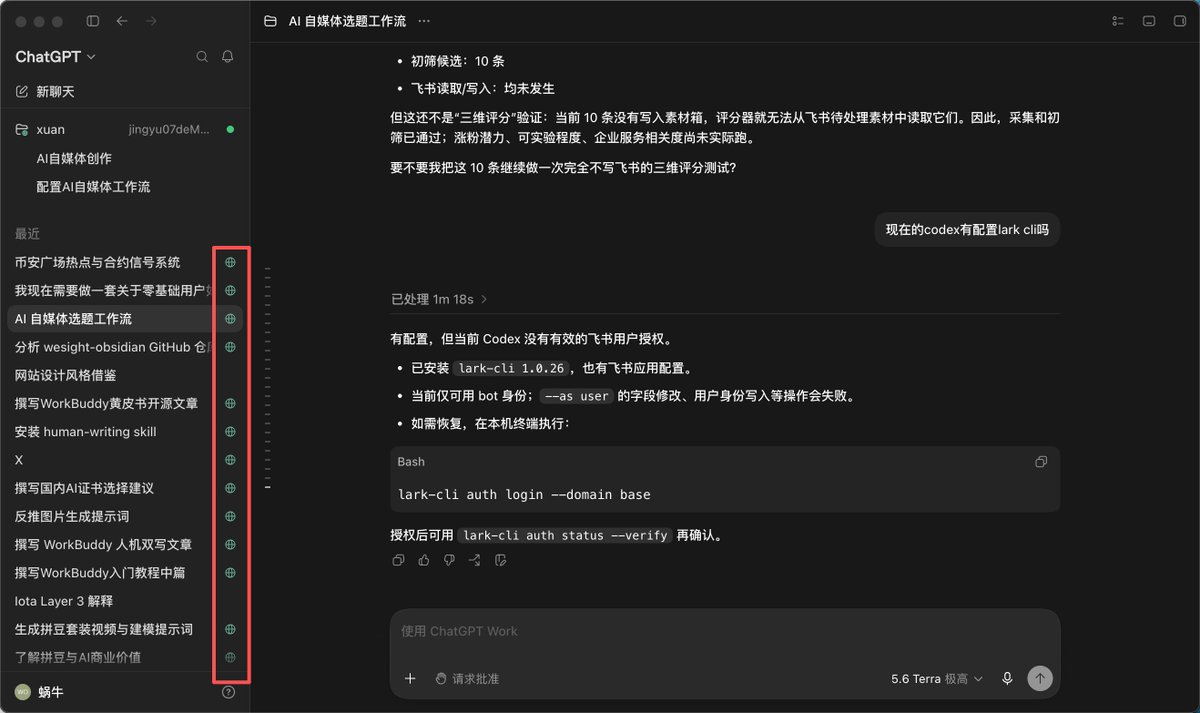Click the globe icon on 币安广场热点 row
The image size is (1200, 713).
click(x=230, y=262)
